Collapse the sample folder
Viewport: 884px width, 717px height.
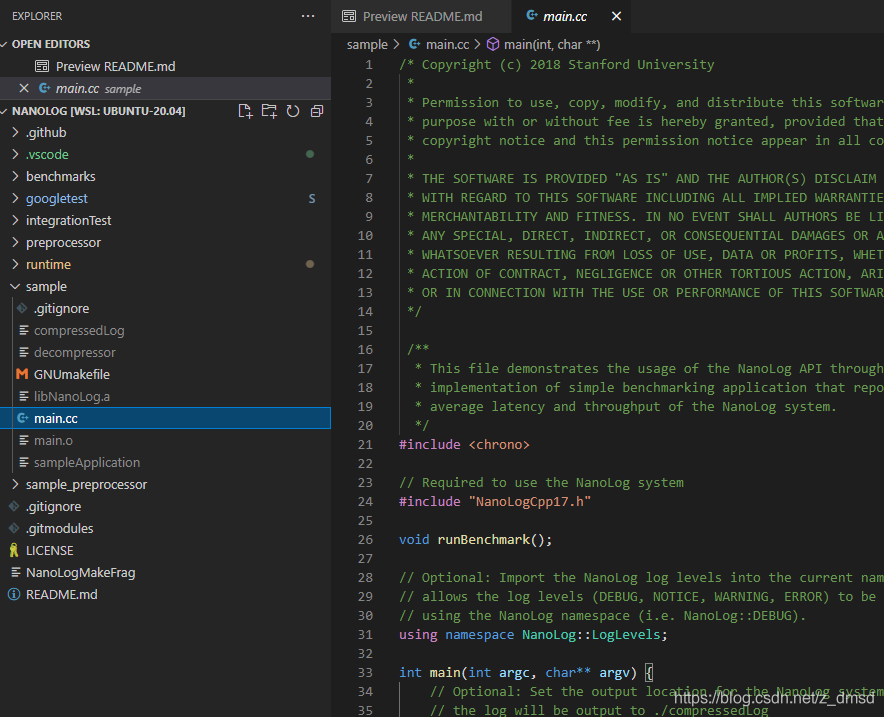click(x=15, y=286)
